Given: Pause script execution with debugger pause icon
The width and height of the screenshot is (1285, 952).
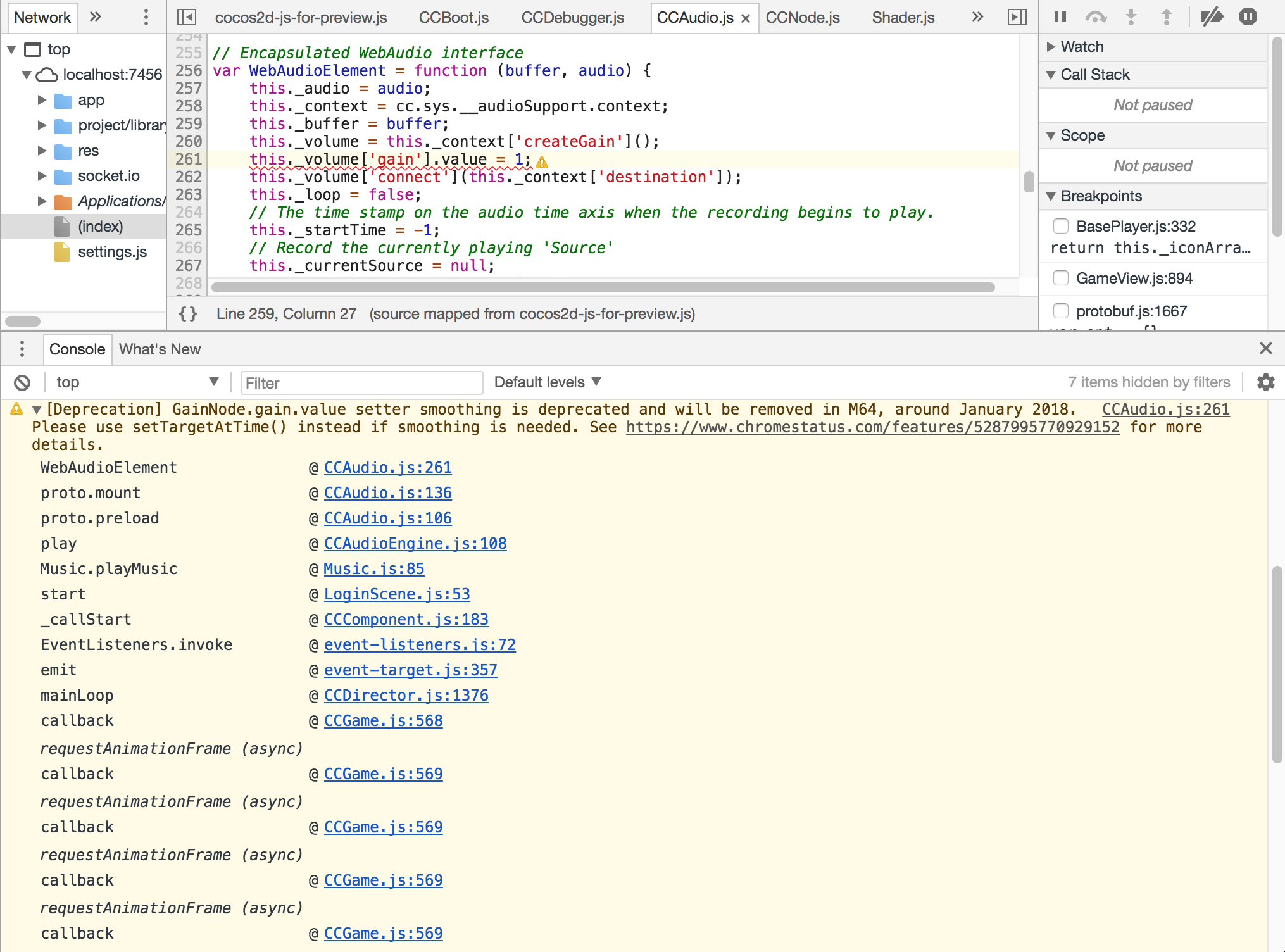Looking at the screenshot, I should [x=1060, y=17].
